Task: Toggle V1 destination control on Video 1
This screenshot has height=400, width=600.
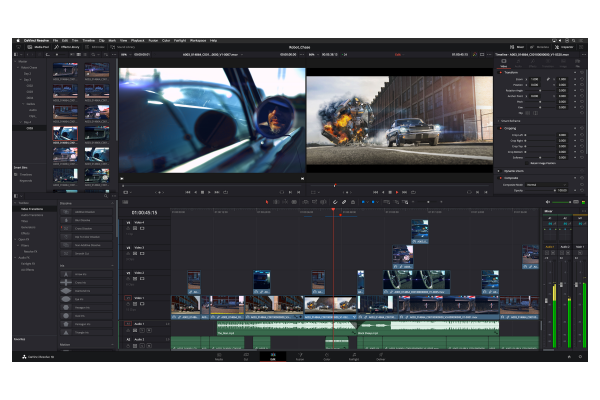Action: (128, 298)
